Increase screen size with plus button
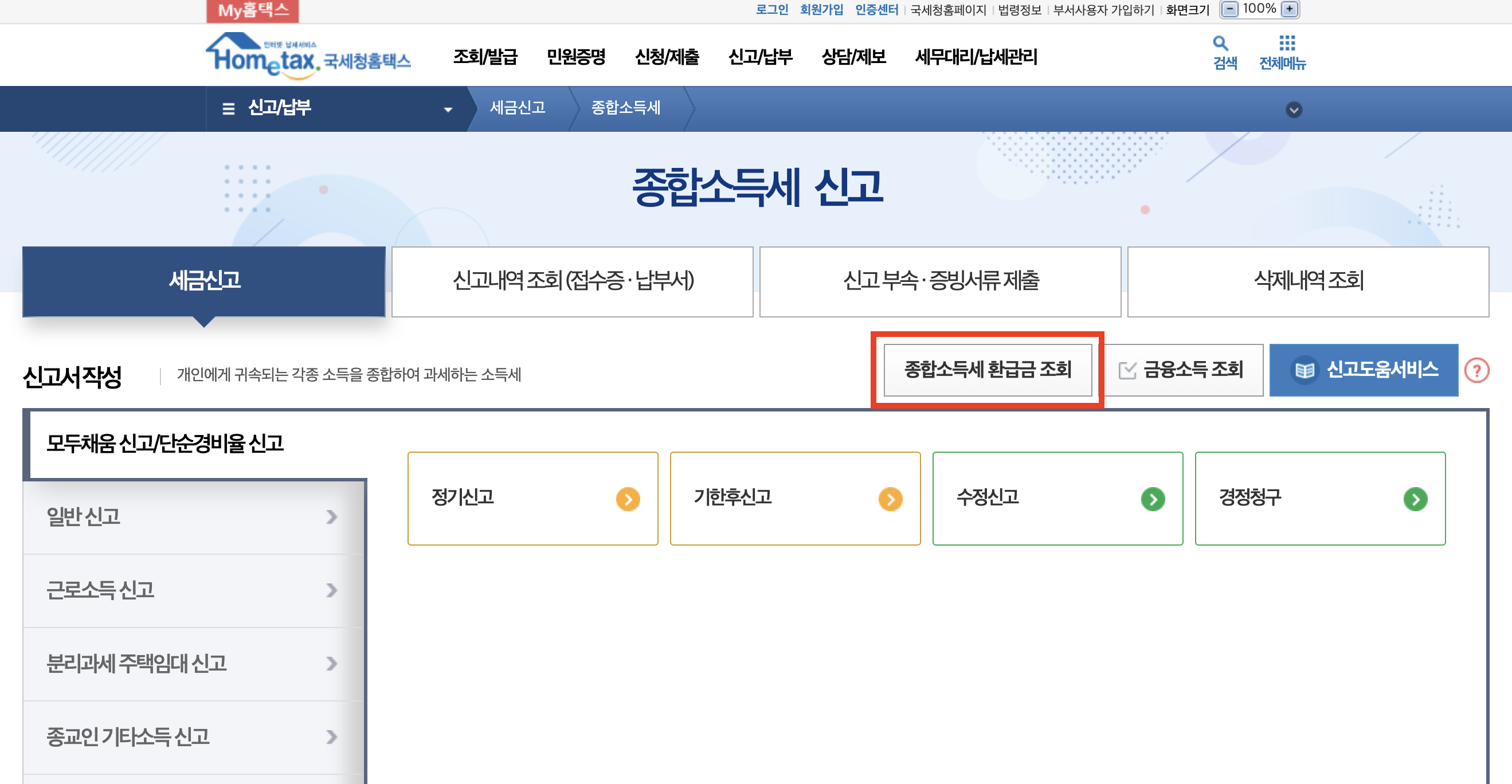This screenshot has width=1512, height=784. tap(1289, 9)
